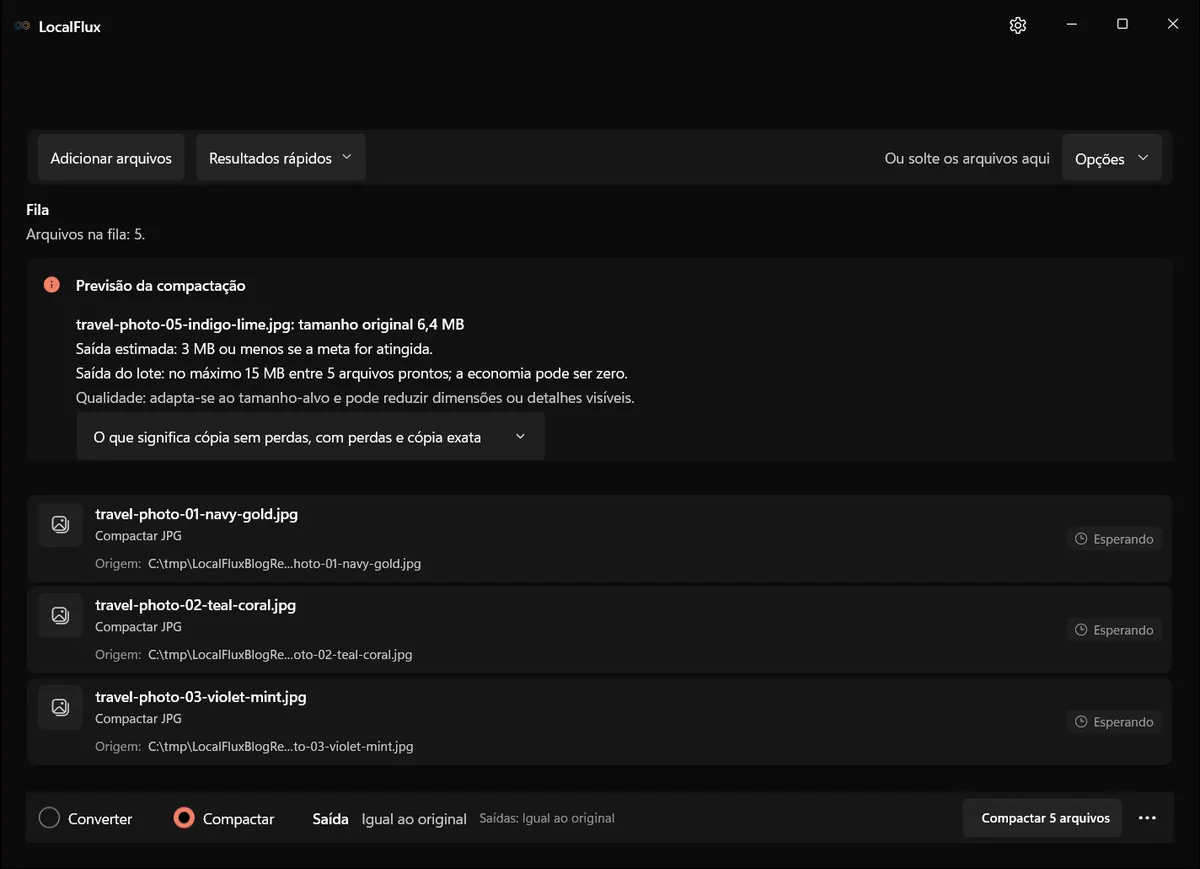
Task: Click image icon for travel-photo-01-navy-gold.jpg
Action: [x=60, y=524]
